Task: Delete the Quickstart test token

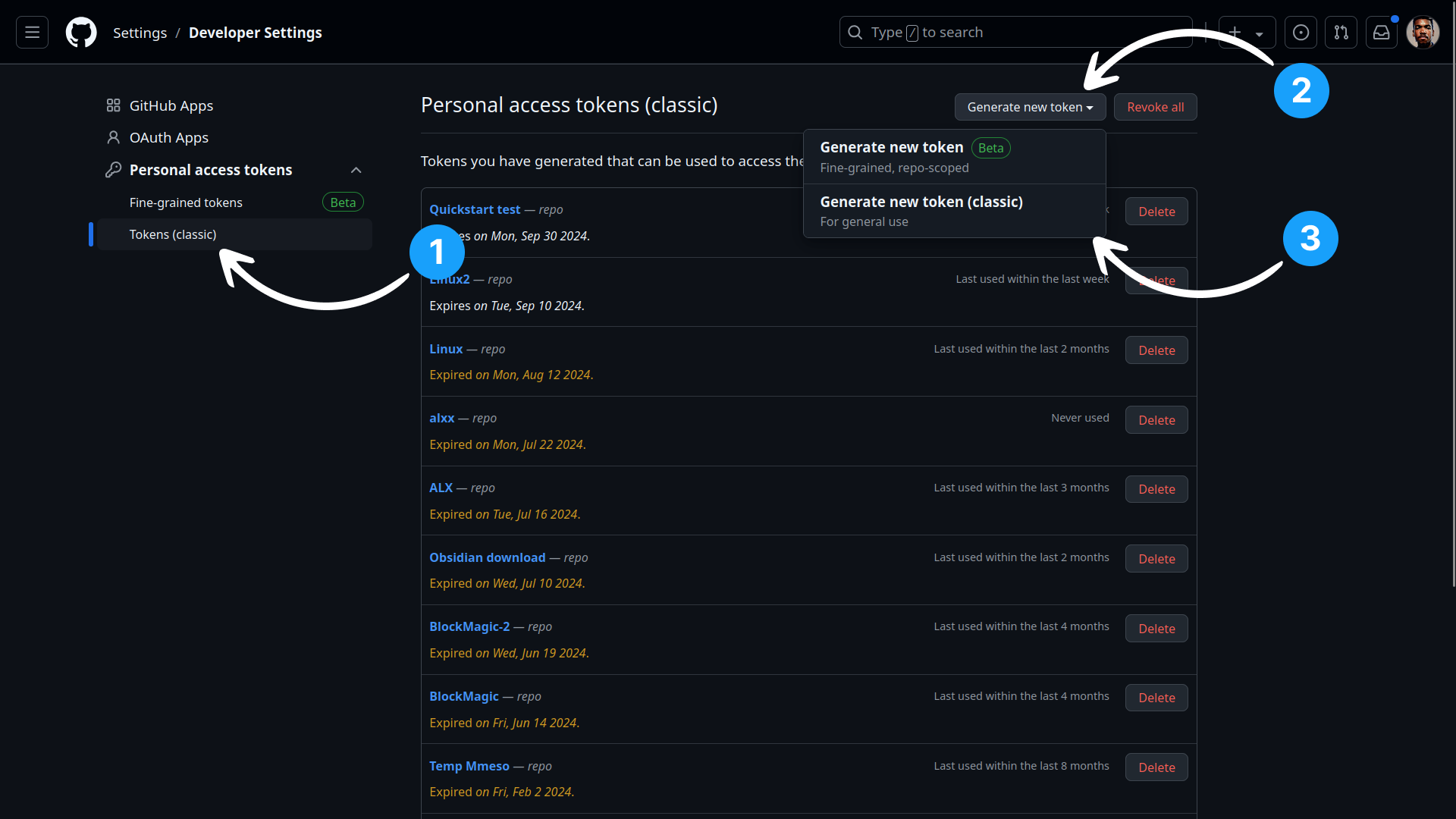Action: pyautogui.click(x=1156, y=212)
